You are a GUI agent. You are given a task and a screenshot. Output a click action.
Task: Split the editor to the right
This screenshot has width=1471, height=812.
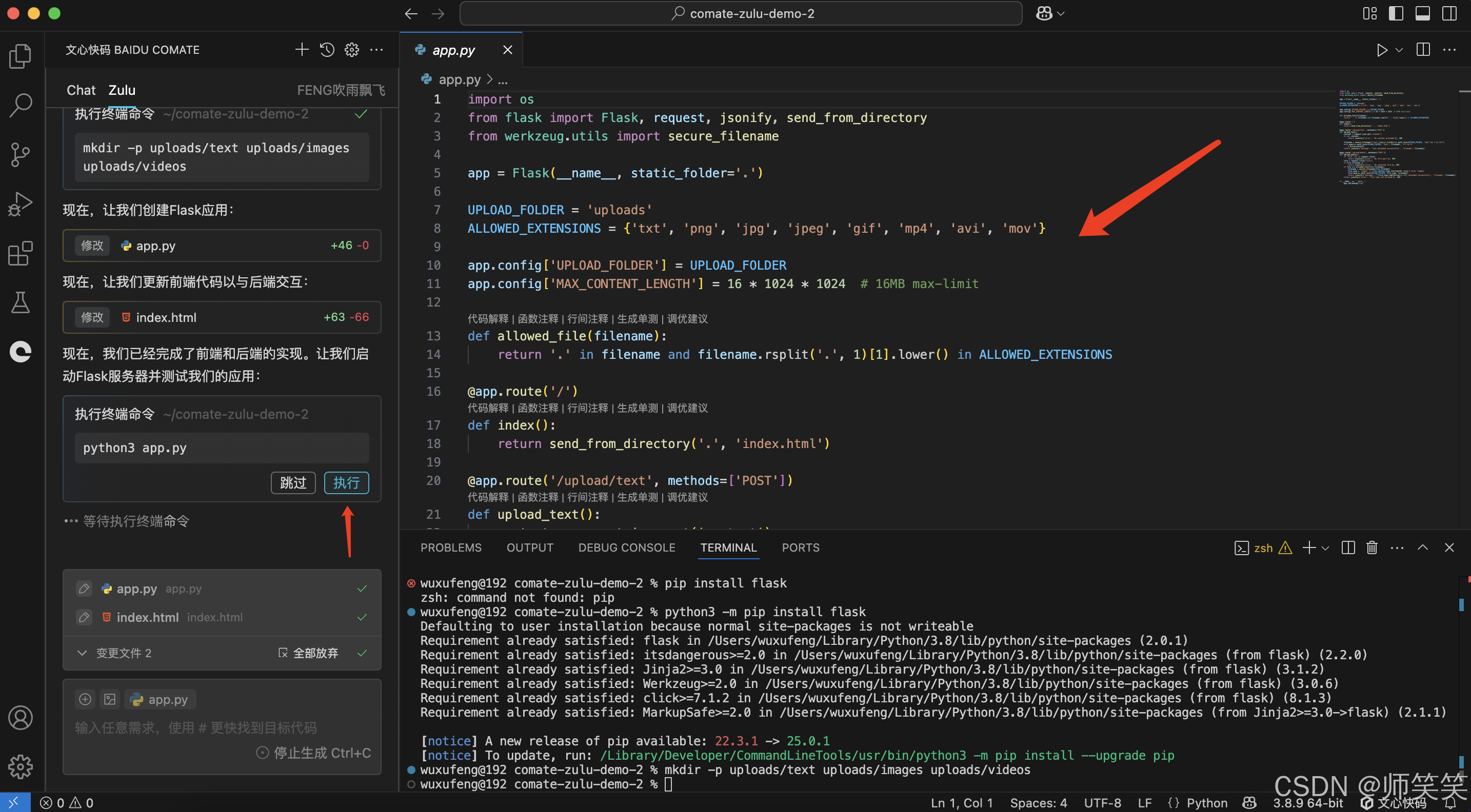click(x=1423, y=50)
